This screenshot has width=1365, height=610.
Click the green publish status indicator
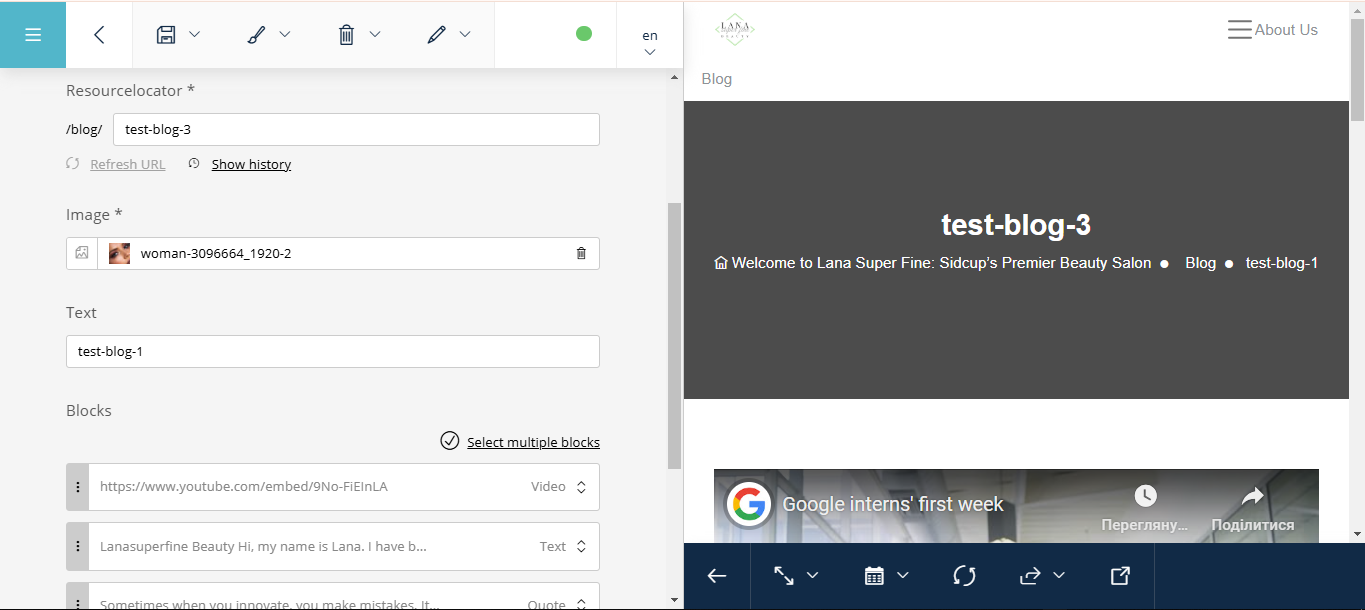click(584, 34)
